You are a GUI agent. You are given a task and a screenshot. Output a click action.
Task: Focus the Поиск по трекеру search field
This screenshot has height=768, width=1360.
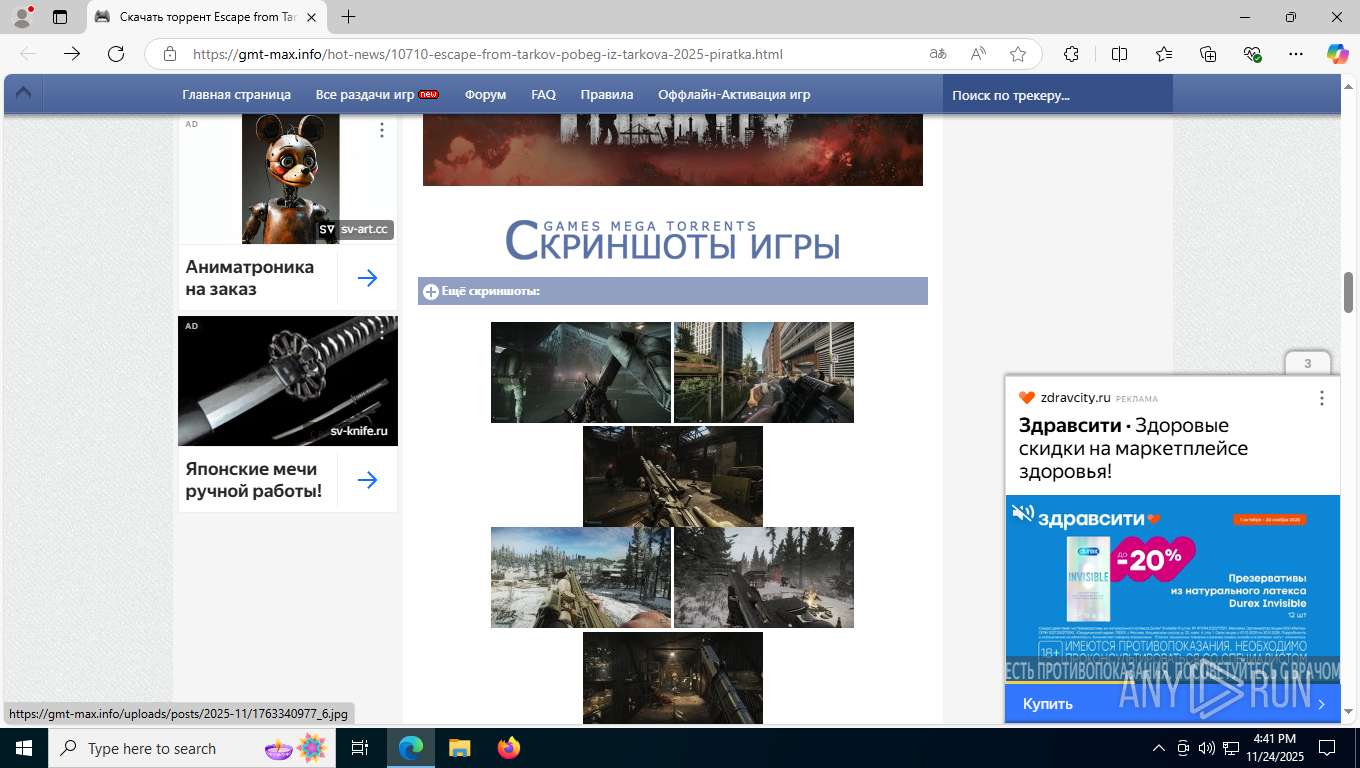click(x=1057, y=95)
